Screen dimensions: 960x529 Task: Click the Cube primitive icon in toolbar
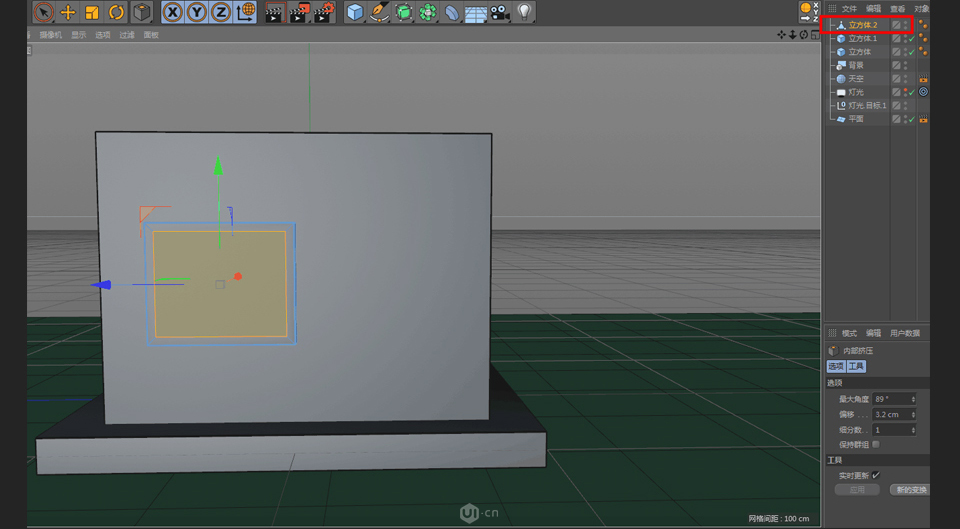(x=355, y=12)
